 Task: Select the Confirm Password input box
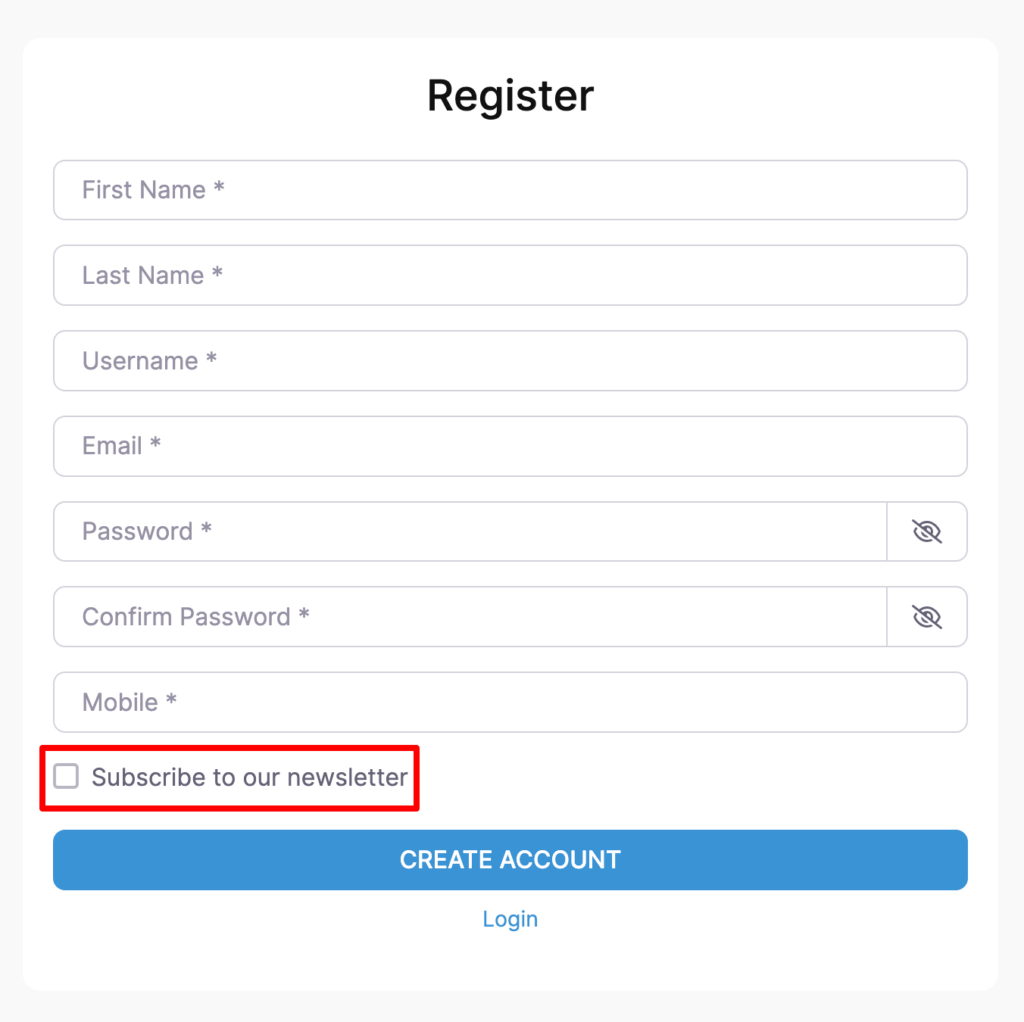tap(470, 617)
